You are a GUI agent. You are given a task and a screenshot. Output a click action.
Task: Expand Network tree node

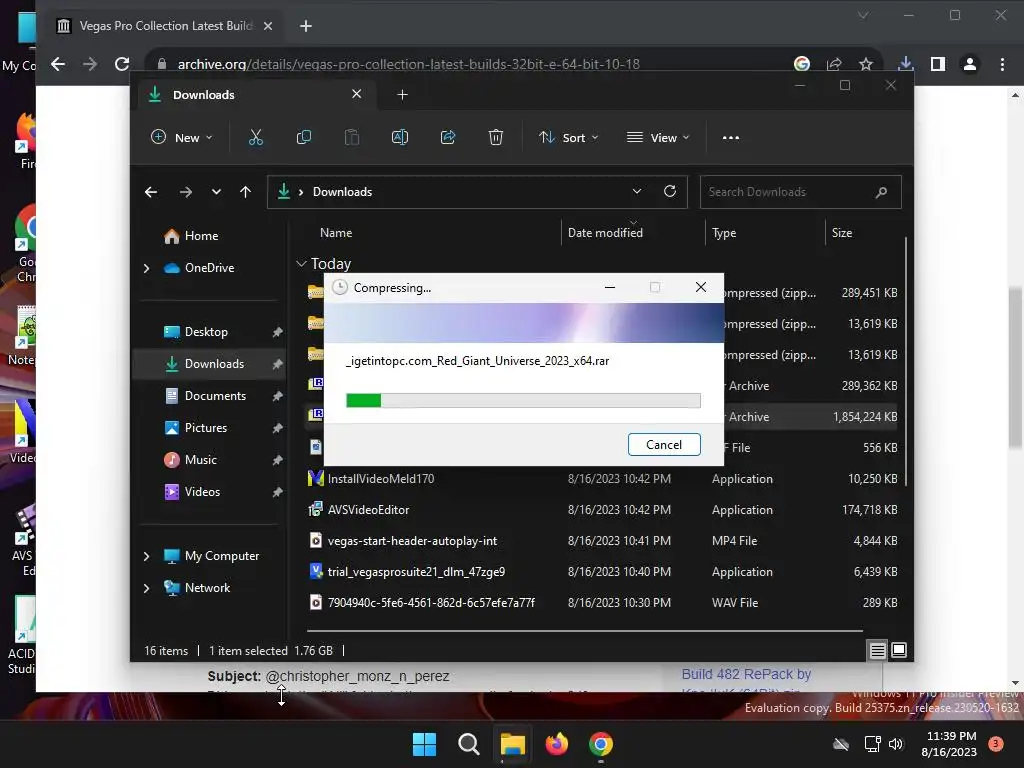tap(146, 588)
